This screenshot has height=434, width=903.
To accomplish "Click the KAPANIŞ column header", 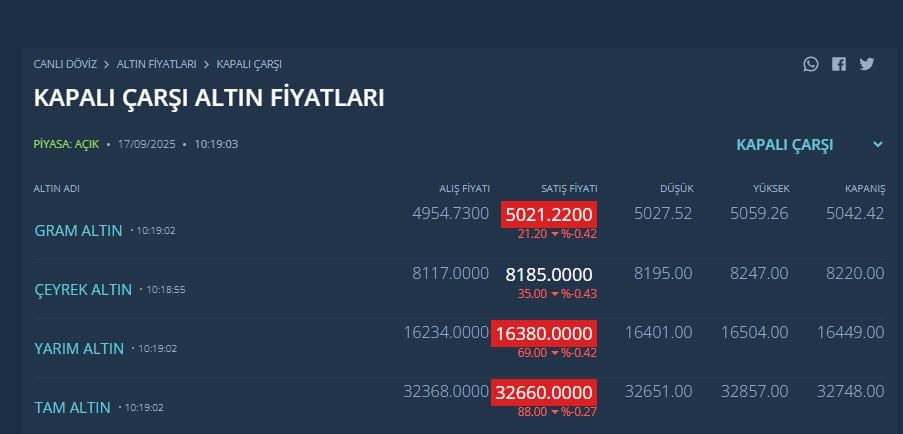I will coord(865,189).
